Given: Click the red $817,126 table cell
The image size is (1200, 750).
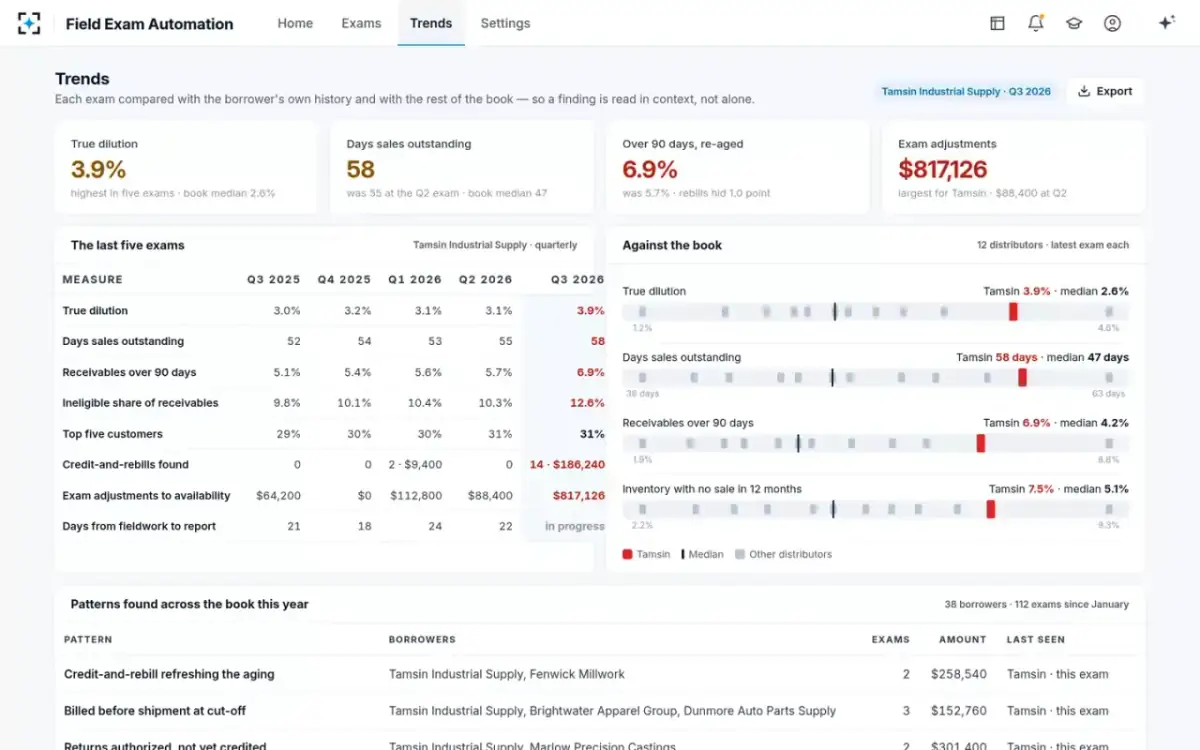Looking at the screenshot, I should point(579,496).
